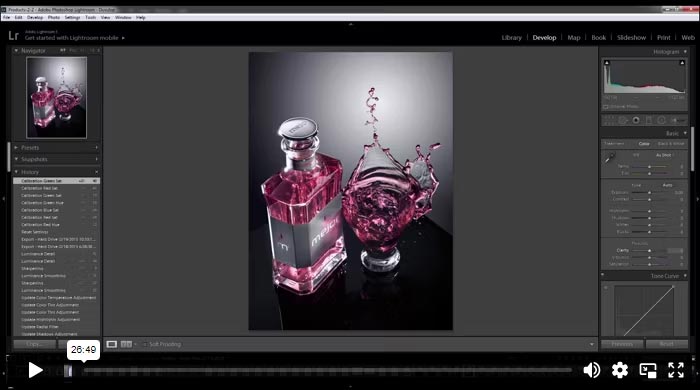
Task: Open the As Shot white balance dropdown
Action: coord(665,155)
